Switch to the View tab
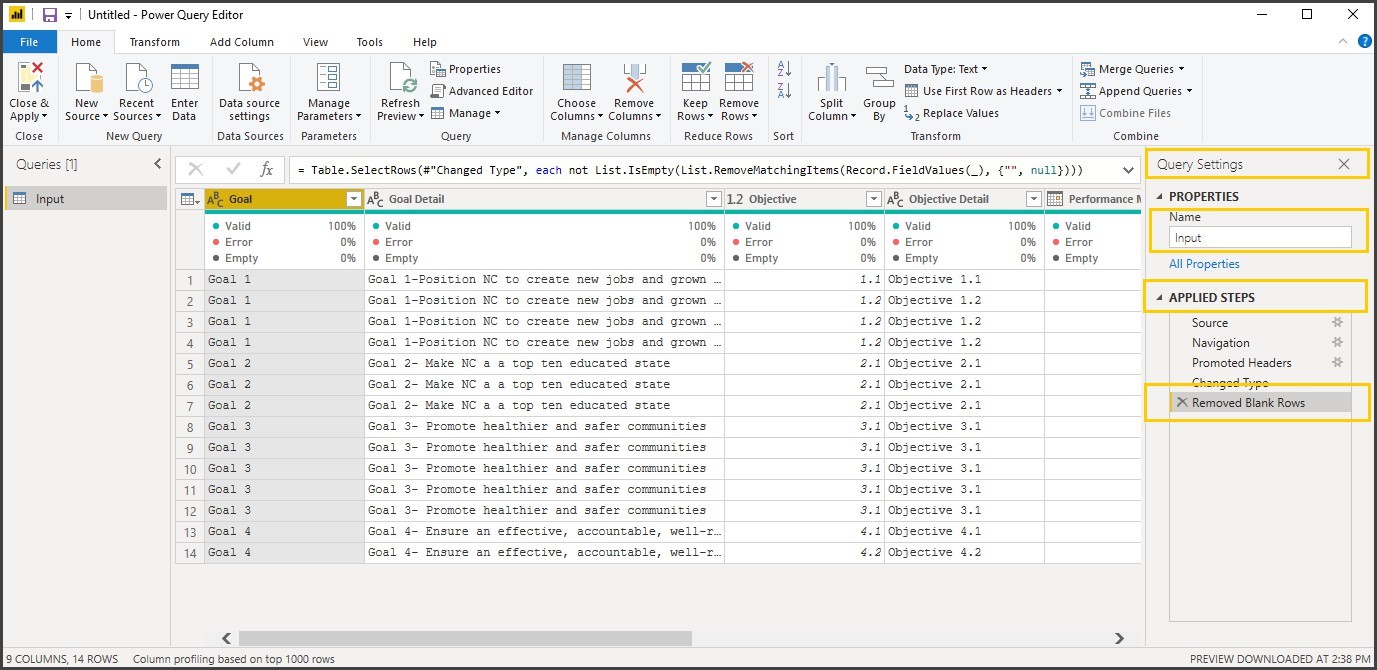Screen dimensions: 1377x670 316,42
